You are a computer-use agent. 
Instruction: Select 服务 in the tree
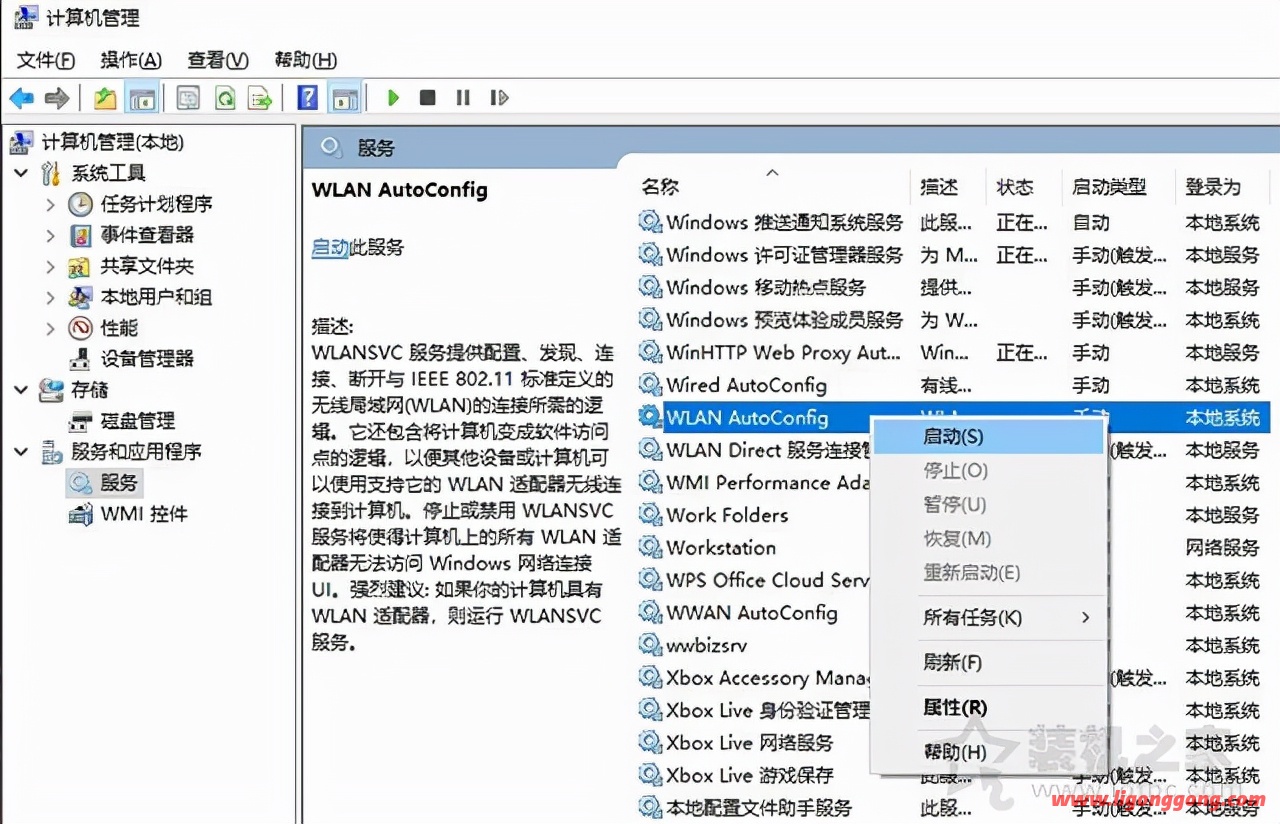tap(104, 483)
